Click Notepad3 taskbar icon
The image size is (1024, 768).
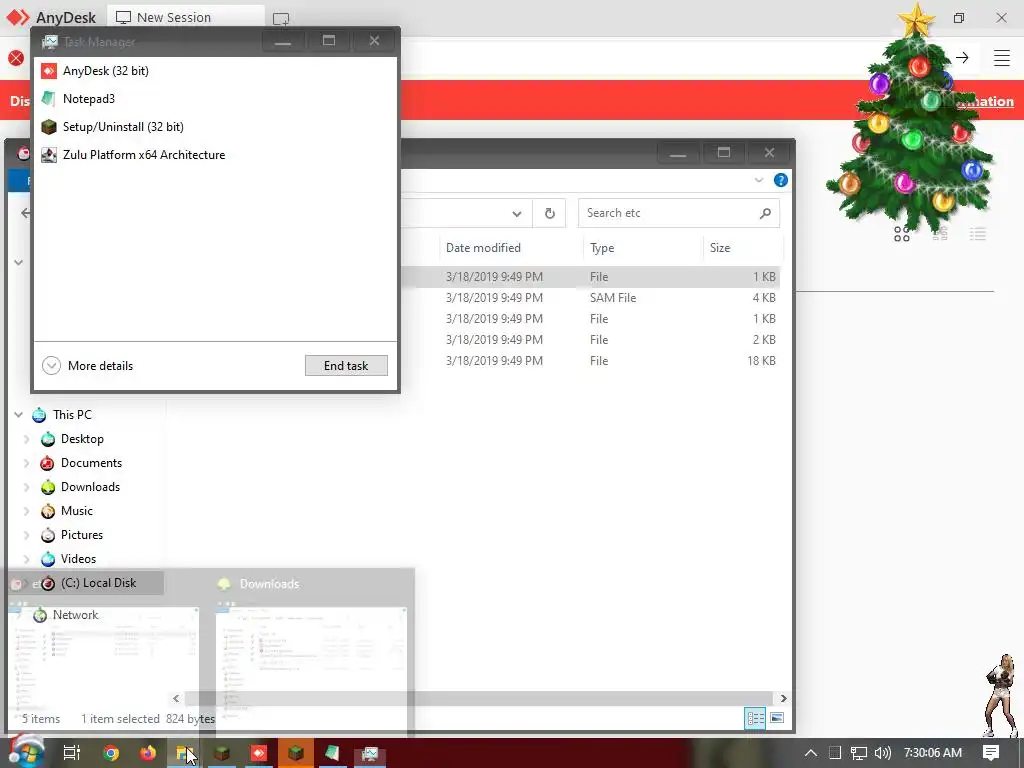(332, 753)
